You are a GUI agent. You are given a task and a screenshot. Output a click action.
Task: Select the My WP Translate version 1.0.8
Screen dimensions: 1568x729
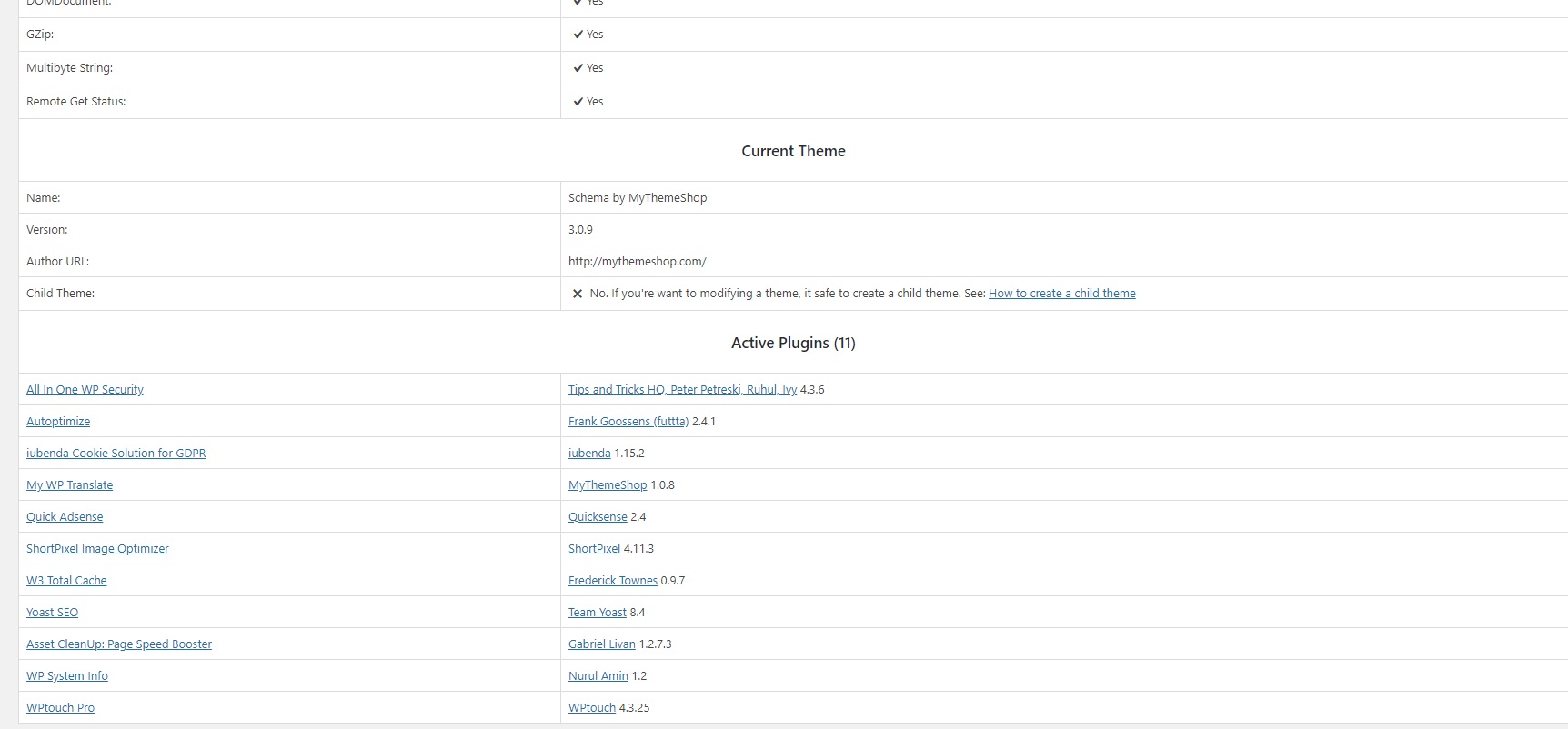click(x=663, y=485)
